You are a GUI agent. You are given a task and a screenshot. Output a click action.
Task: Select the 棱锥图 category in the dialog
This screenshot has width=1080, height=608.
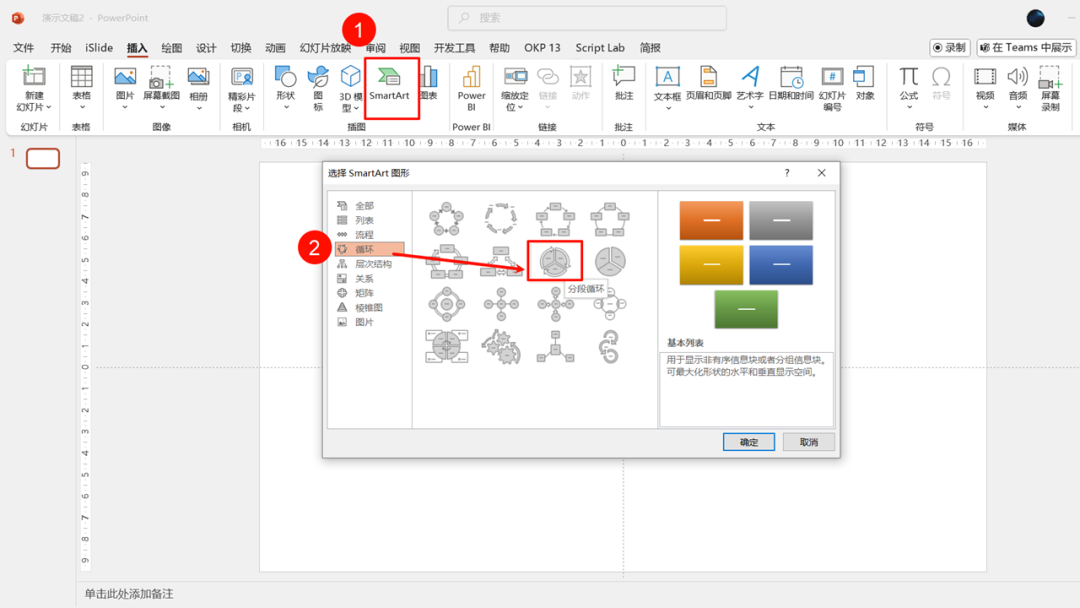pos(368,308)
